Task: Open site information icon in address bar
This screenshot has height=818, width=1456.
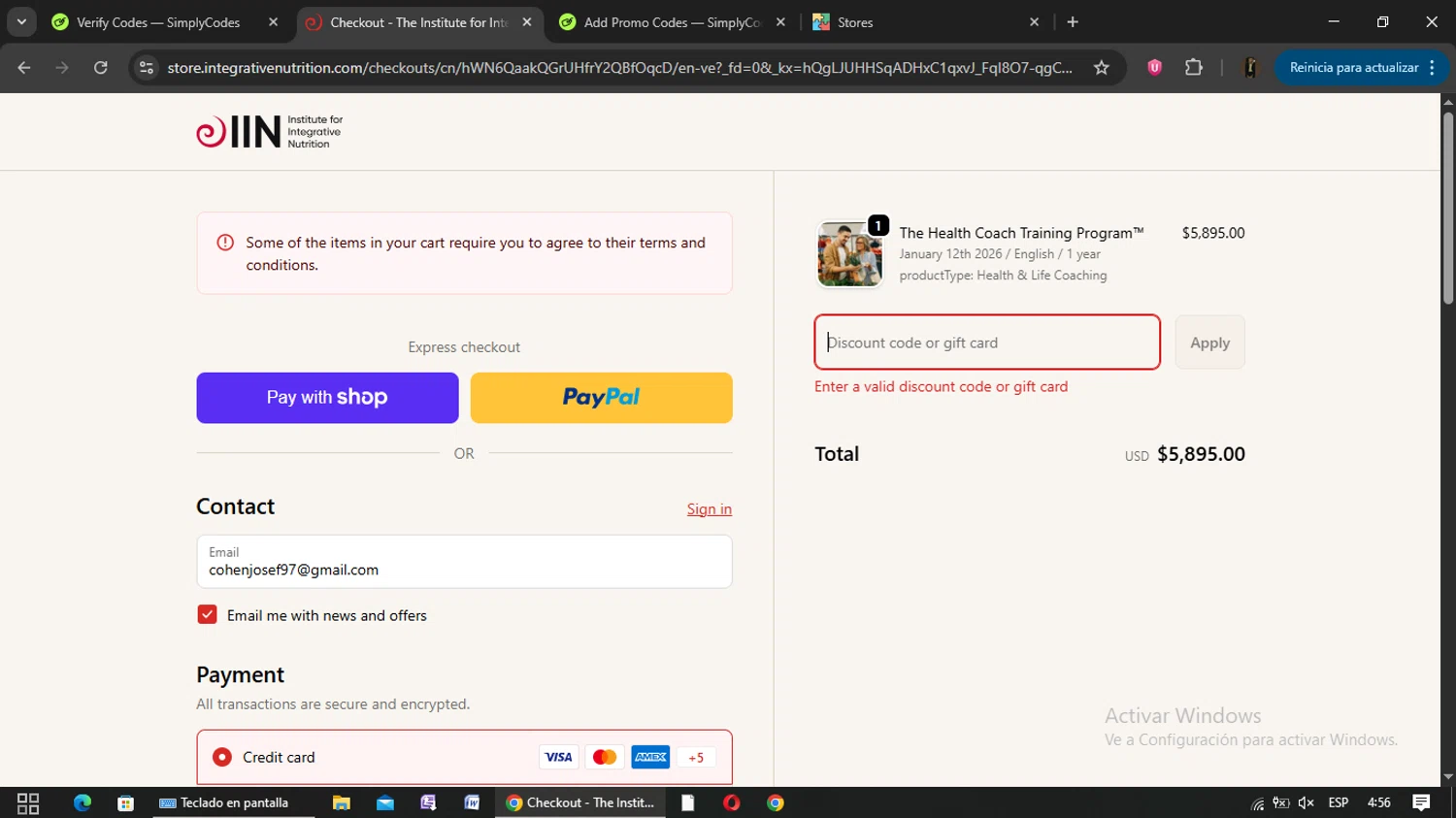Action: (x=147, y=68)
